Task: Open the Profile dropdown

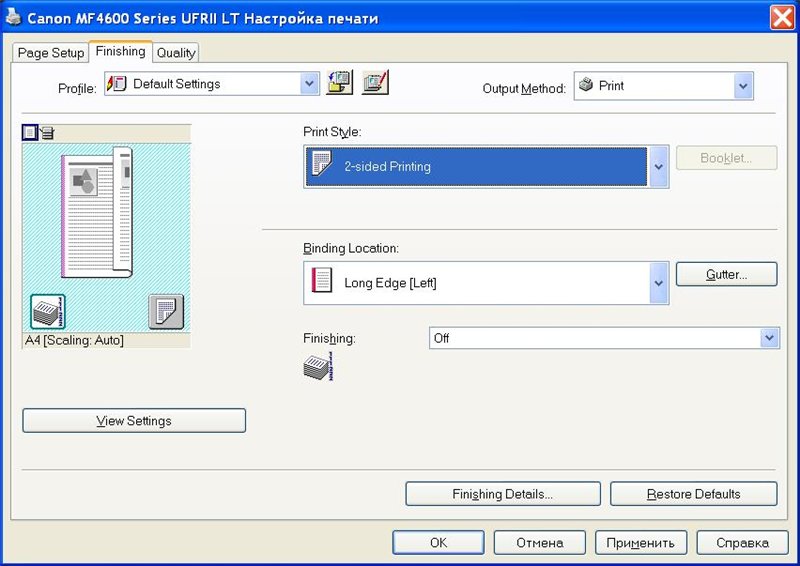Action: coord(310,84)
